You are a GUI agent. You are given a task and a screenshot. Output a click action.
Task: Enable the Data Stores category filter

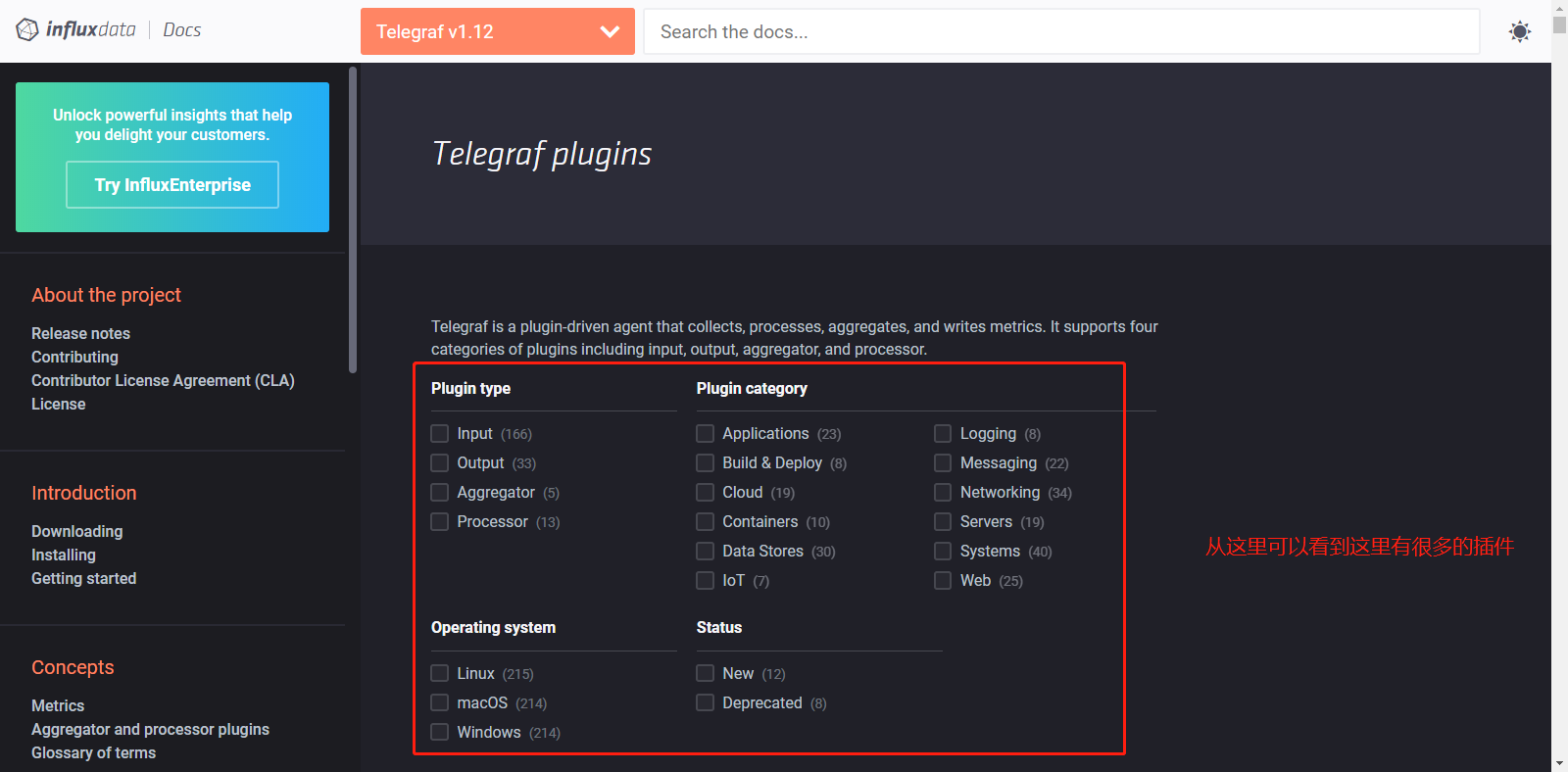[706, 551]
